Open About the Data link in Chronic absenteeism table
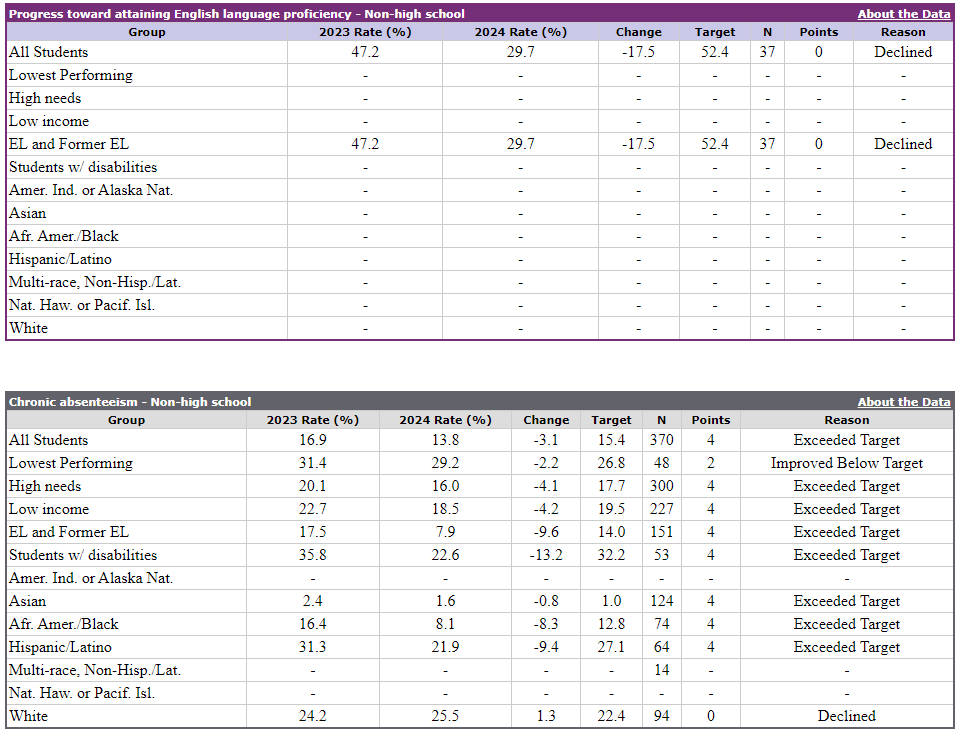 [904, 402]
